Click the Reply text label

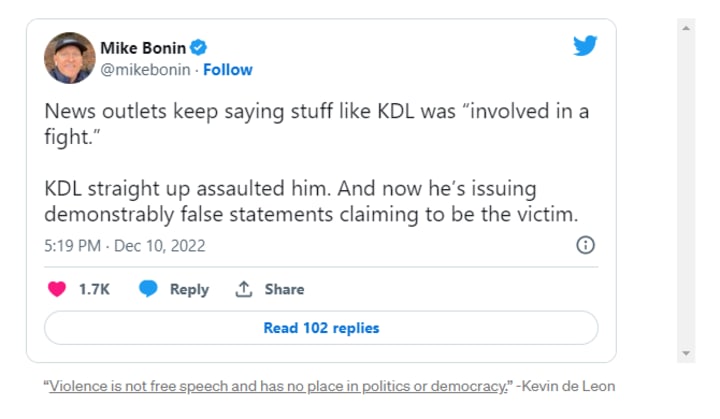pyautogui.click(x=189, y=289)
